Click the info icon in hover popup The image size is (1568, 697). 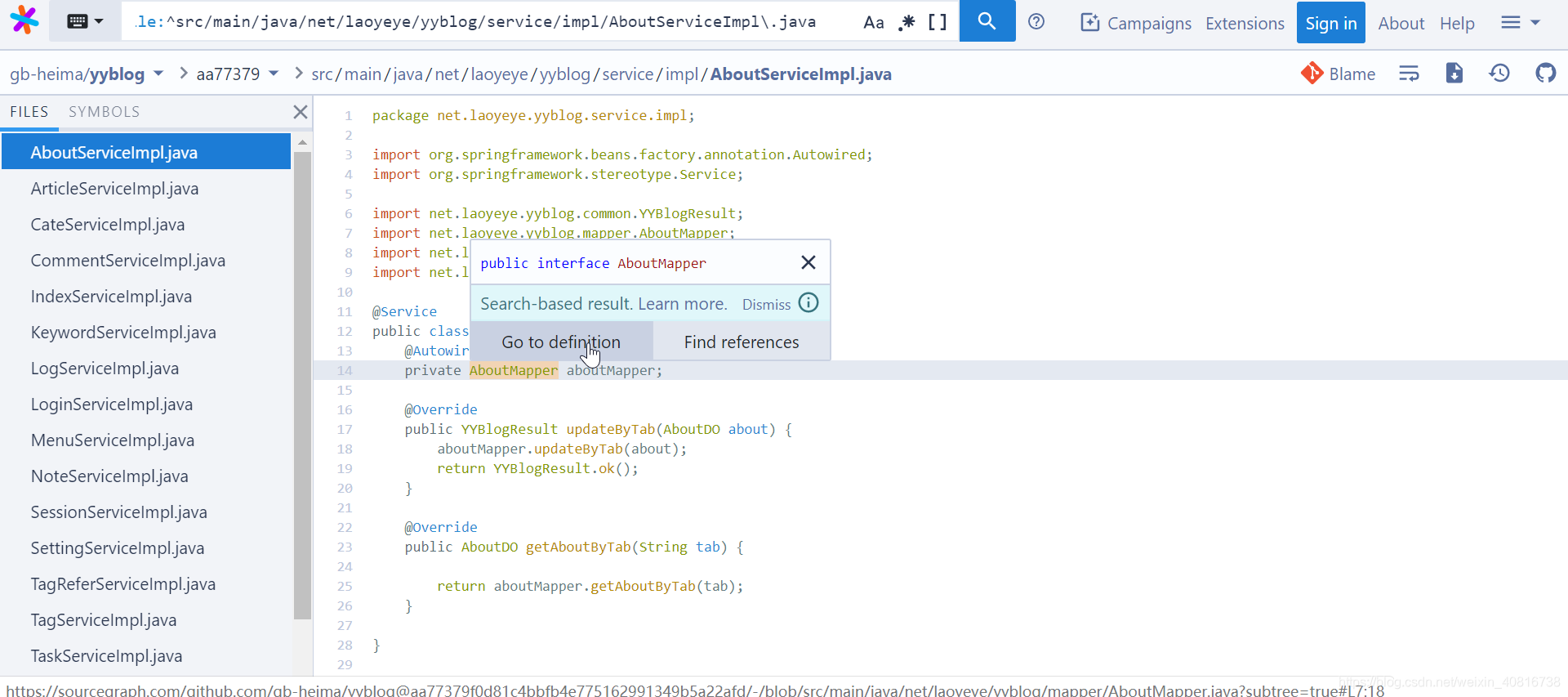(x=808, y=303)
